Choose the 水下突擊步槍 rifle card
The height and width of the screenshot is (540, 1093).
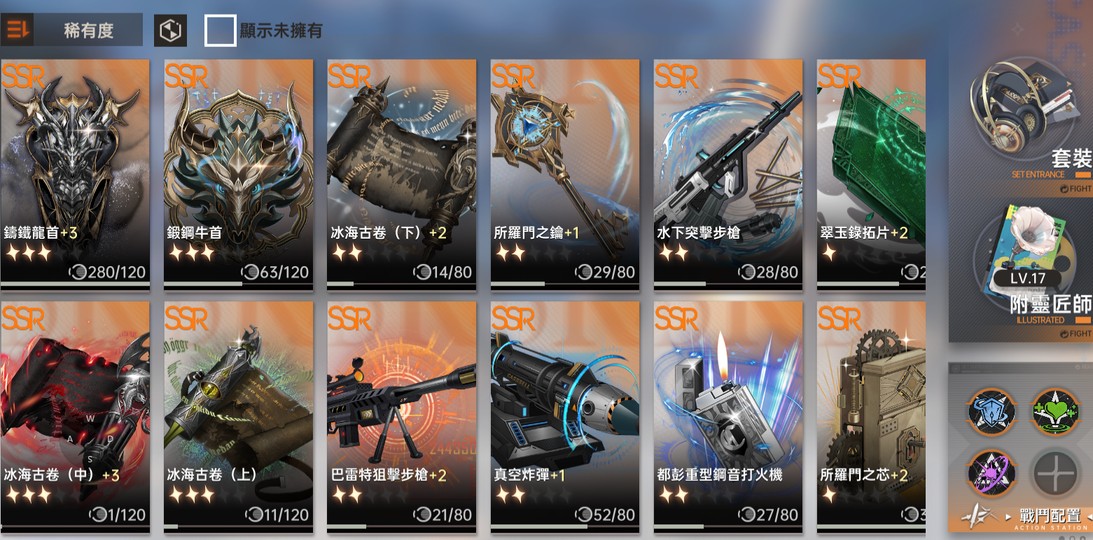[x=728, y=173]
